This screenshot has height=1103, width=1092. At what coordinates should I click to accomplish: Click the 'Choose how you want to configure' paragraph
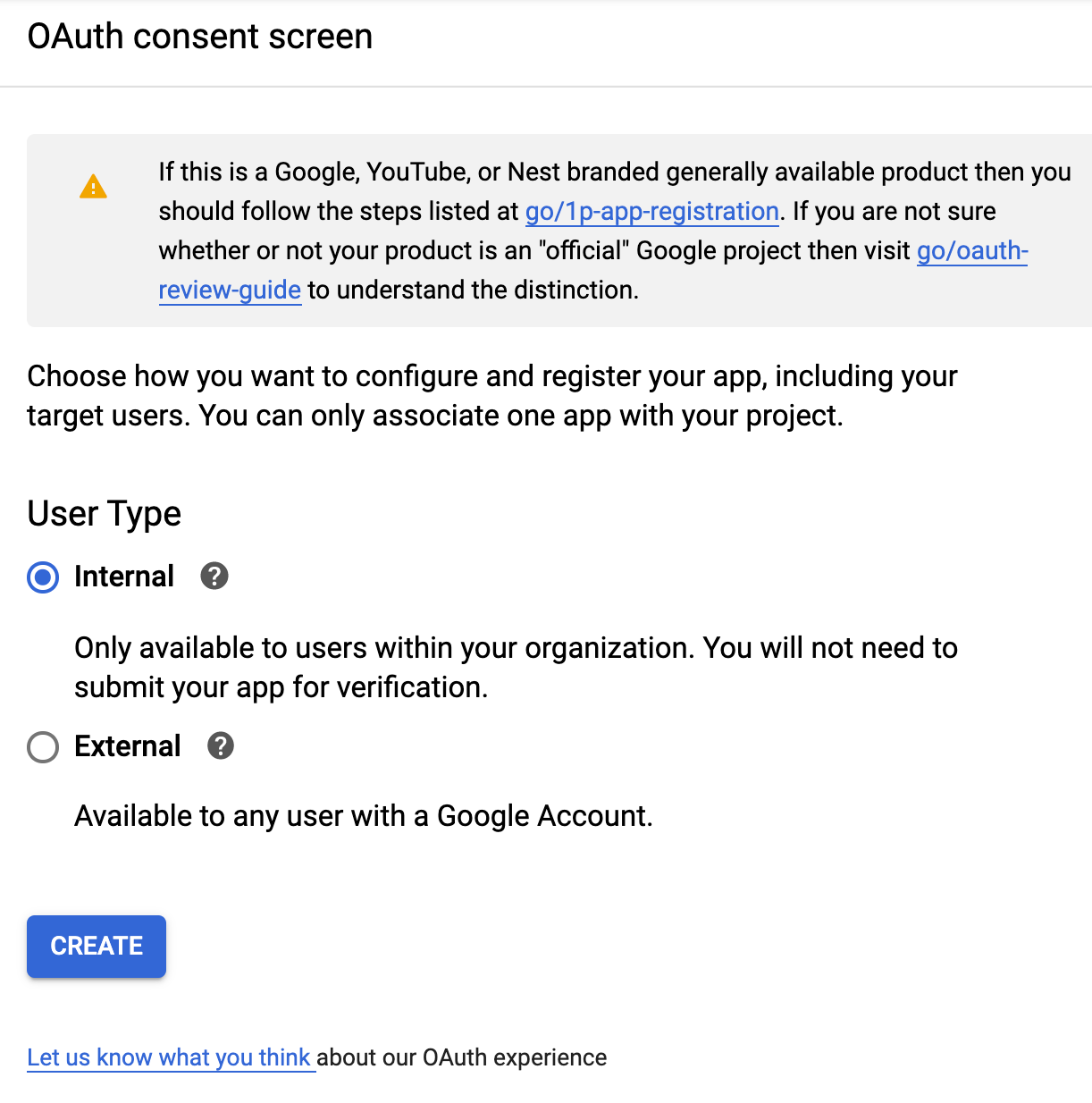click(x=491, y=396)
